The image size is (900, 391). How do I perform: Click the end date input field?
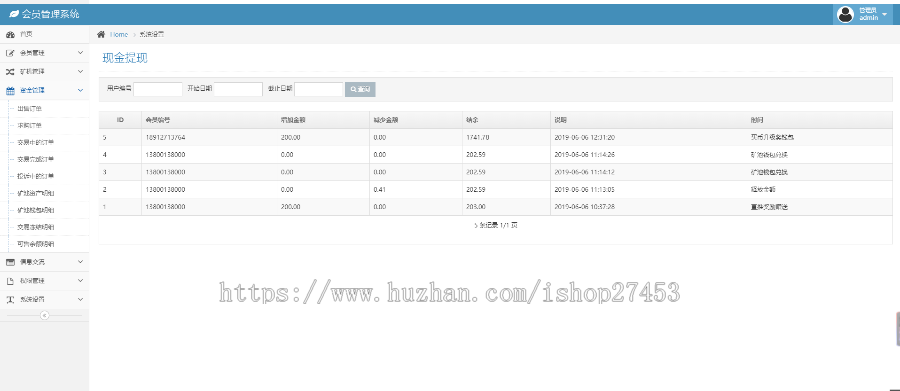(319, 89)
